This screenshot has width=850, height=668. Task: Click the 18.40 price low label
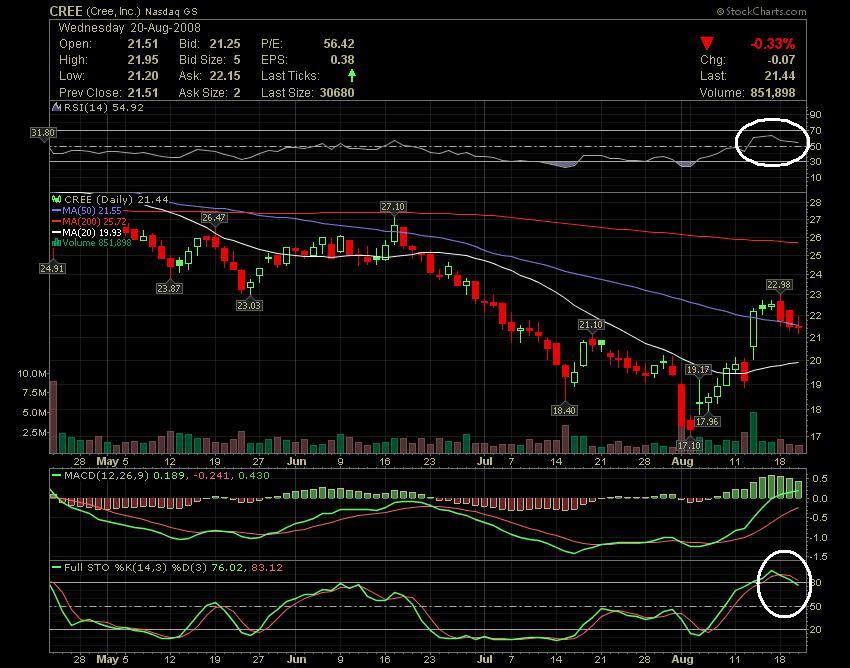coord(564,410)
